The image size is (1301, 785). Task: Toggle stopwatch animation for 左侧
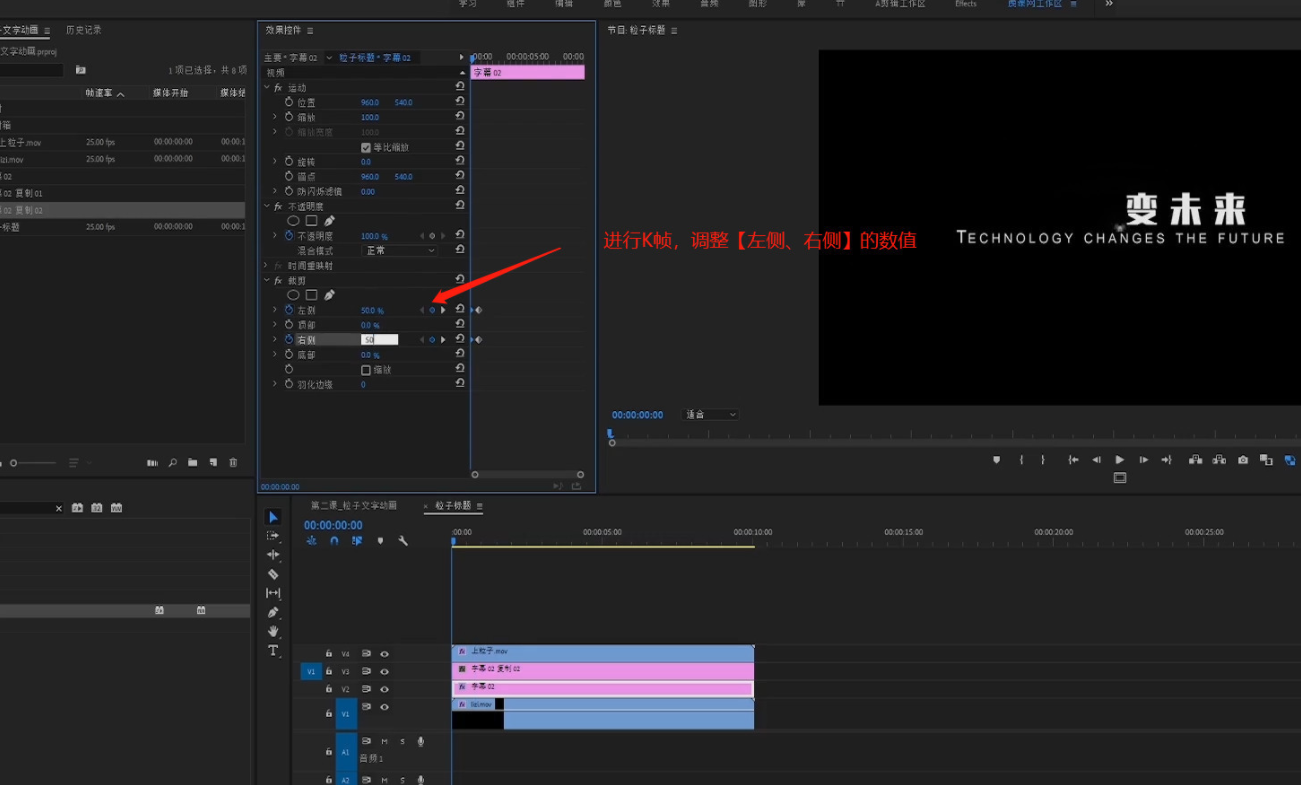(289, 310)
